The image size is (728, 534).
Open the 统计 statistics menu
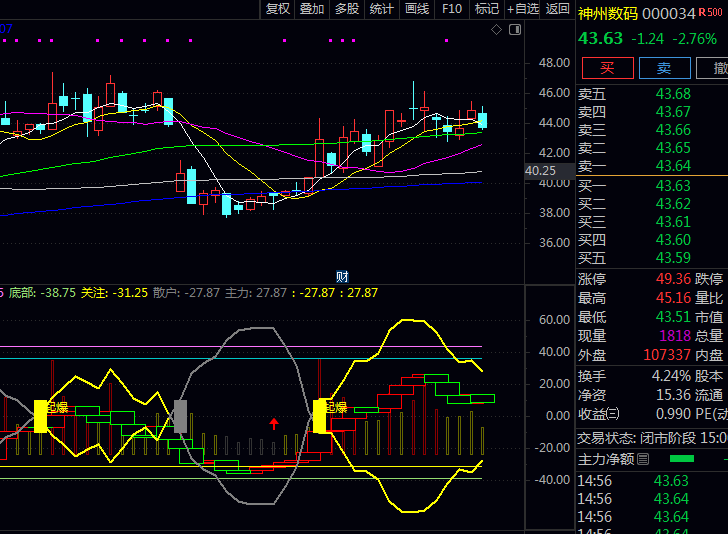click(381, 9)
